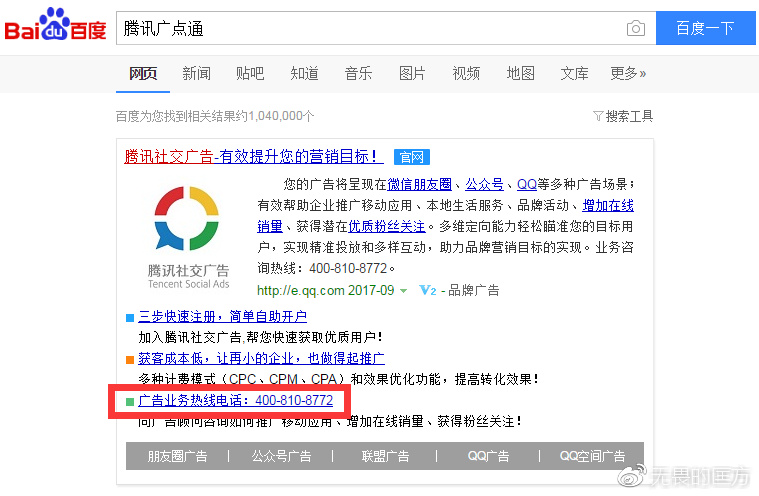The height and width of the screenshot is (496, 759).
Task: Open the 视频 tab
Action: pyautogui.click(x=466, y=74)
